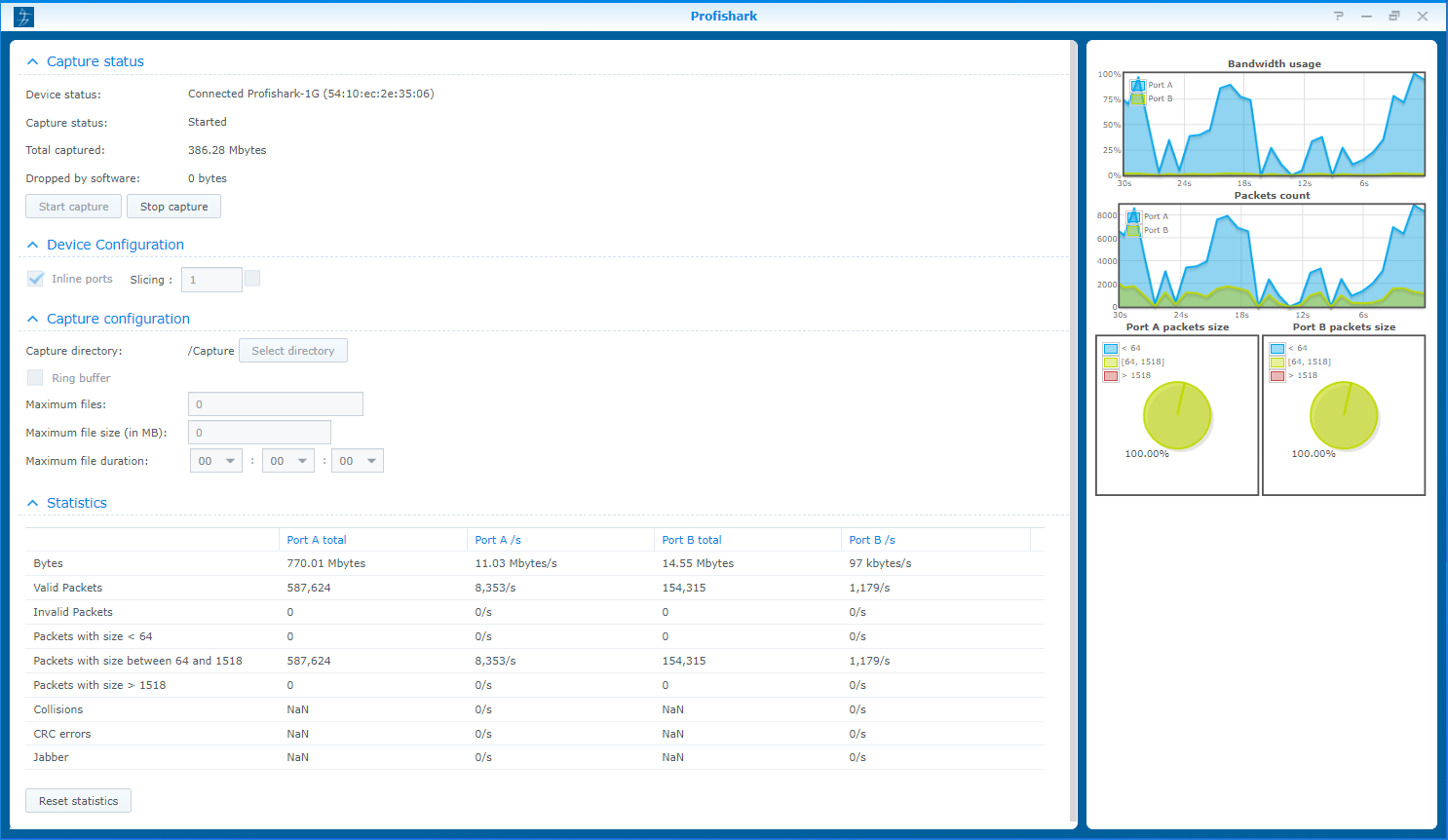The image size is (1448, 840).
Task: Click the Stop capture button
Action: (x=173, y=206)
